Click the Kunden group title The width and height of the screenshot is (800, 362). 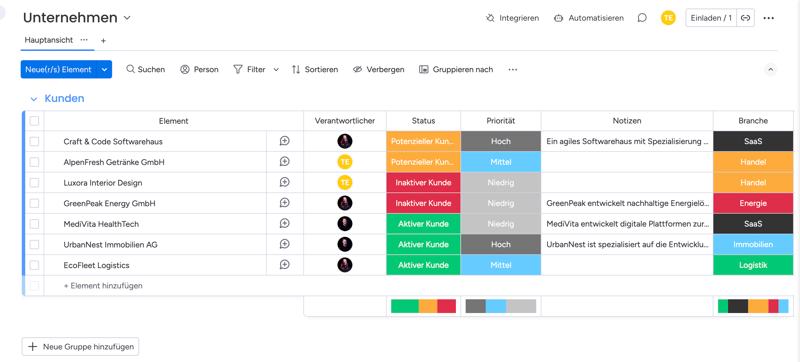tap(64, 98)
